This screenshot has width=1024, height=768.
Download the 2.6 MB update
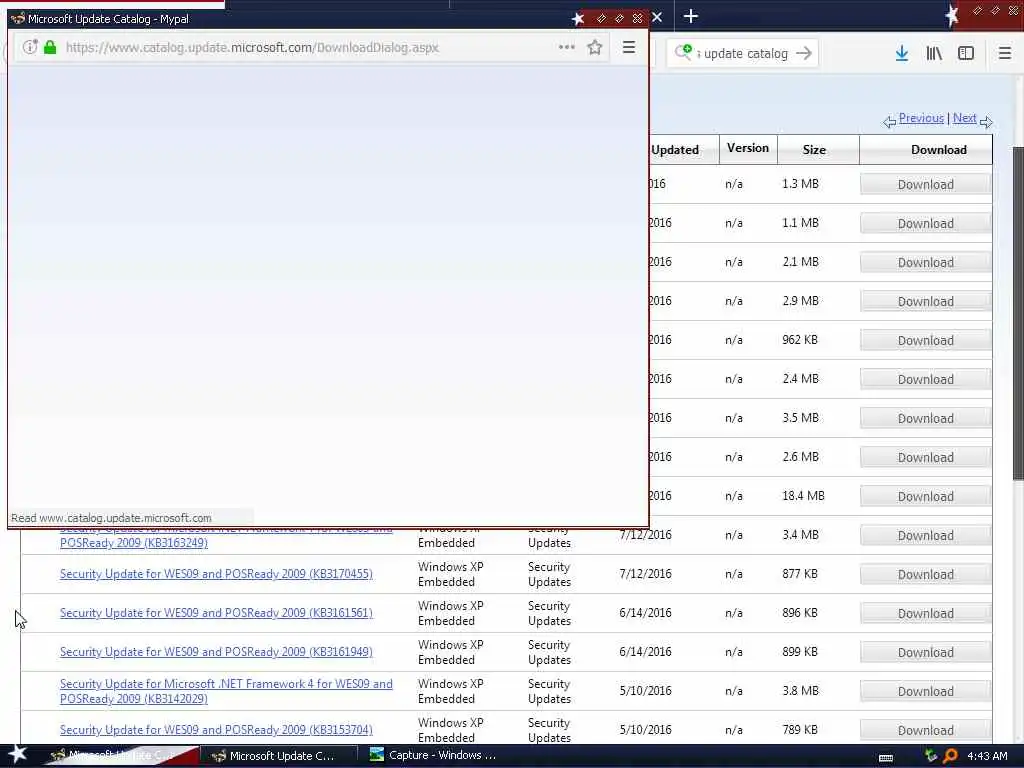925,457
